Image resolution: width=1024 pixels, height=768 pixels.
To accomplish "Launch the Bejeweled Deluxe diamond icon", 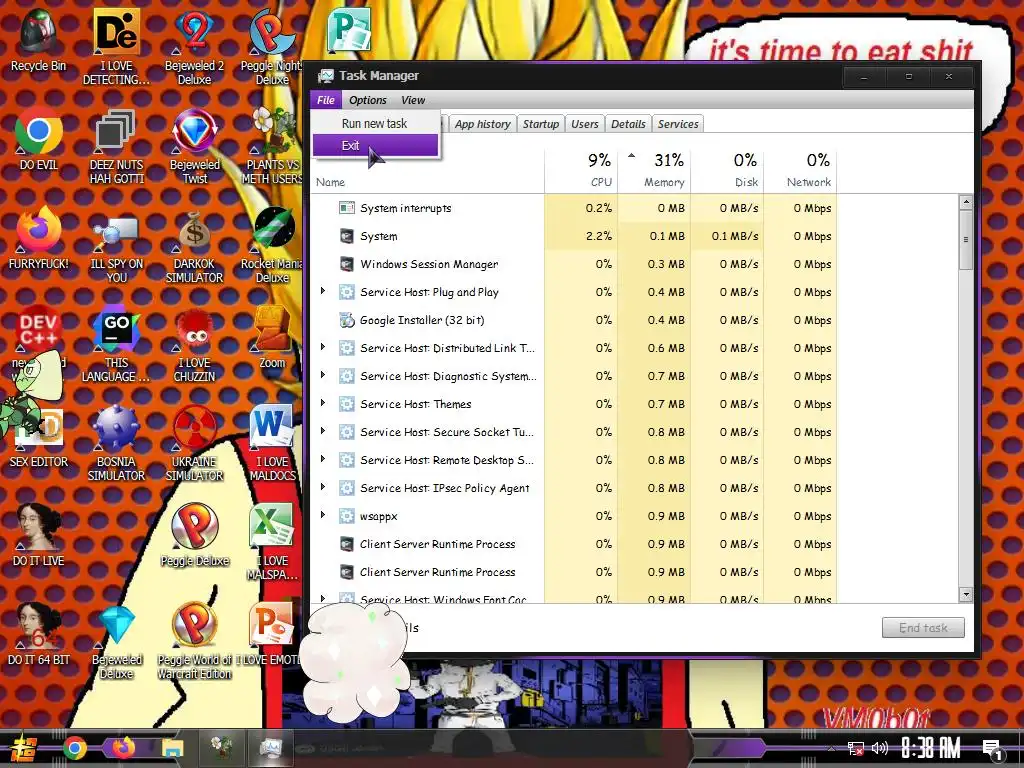I will coord(116,641).
